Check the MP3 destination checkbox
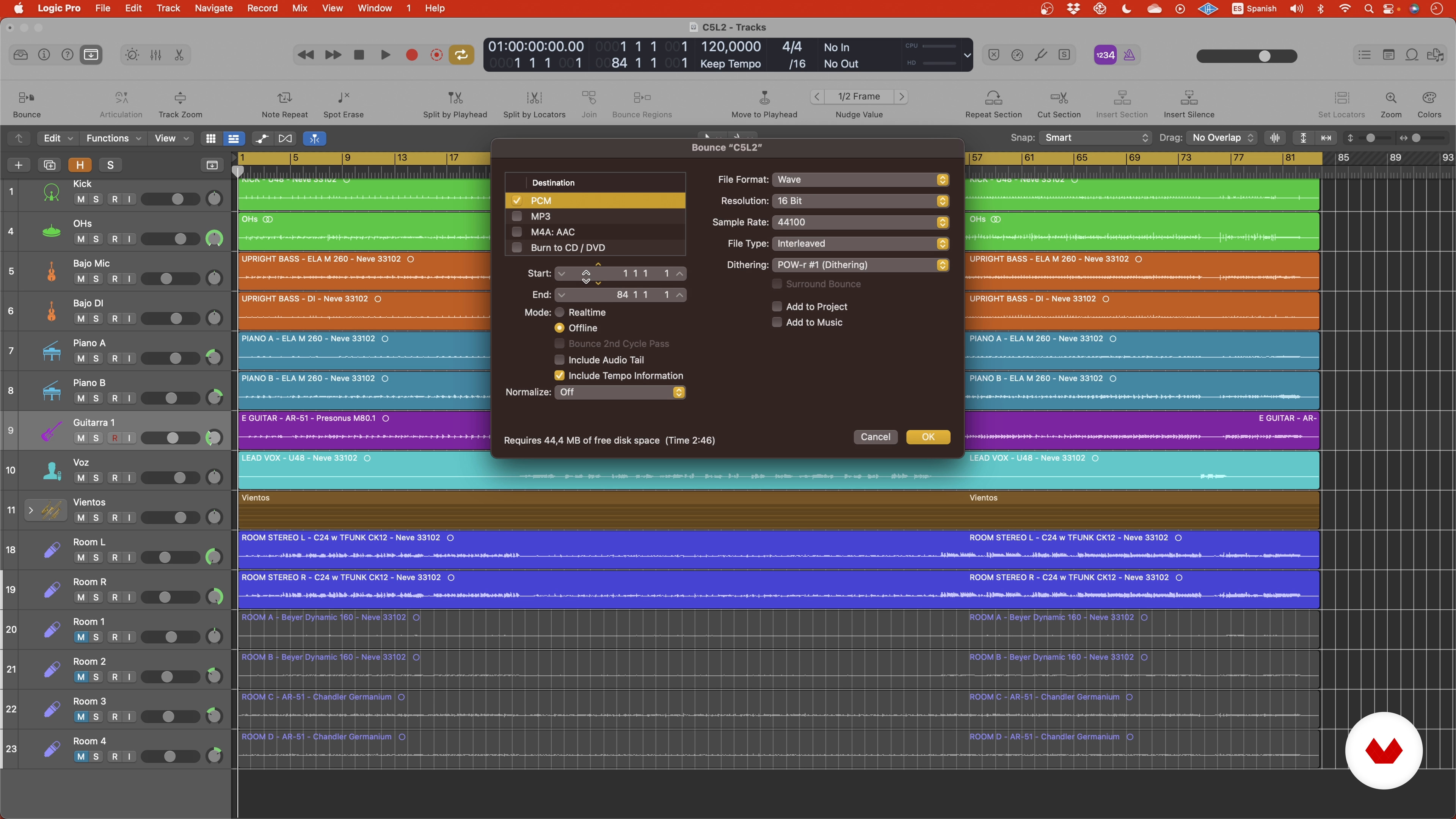This screenshot has height=819, width=1456. (x=516, y=216)
